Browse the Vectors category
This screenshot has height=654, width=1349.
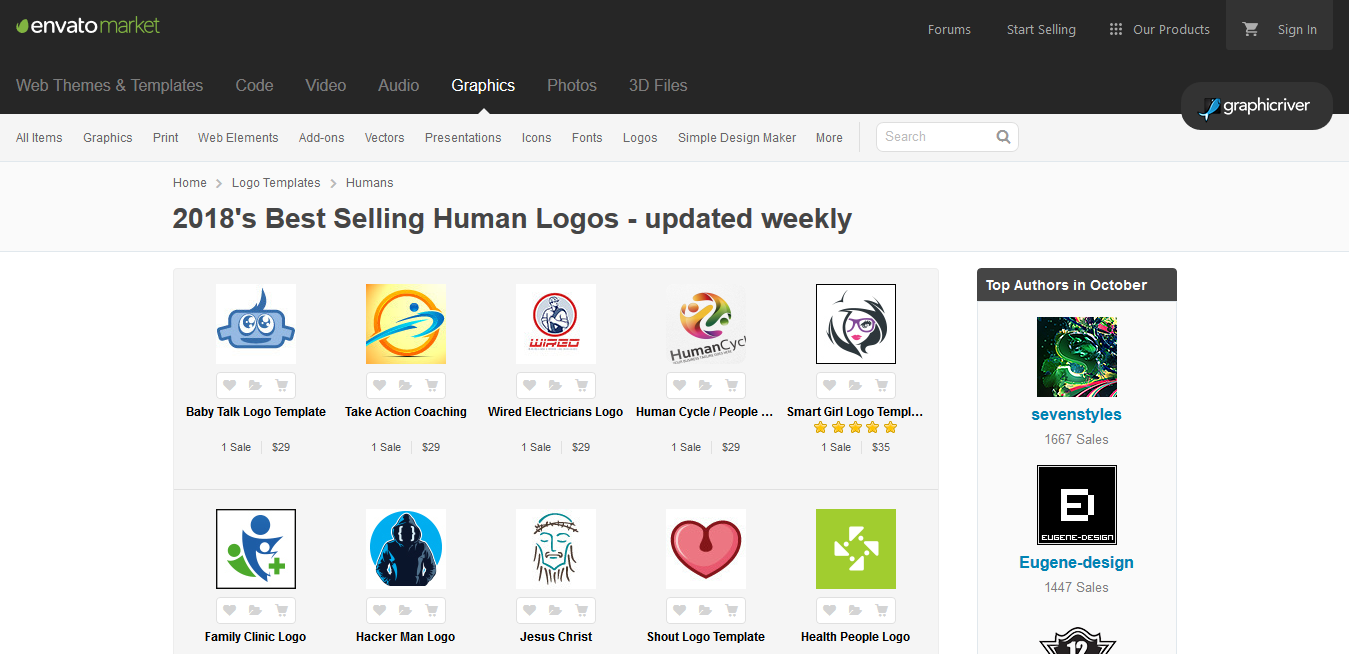point(384,138)
